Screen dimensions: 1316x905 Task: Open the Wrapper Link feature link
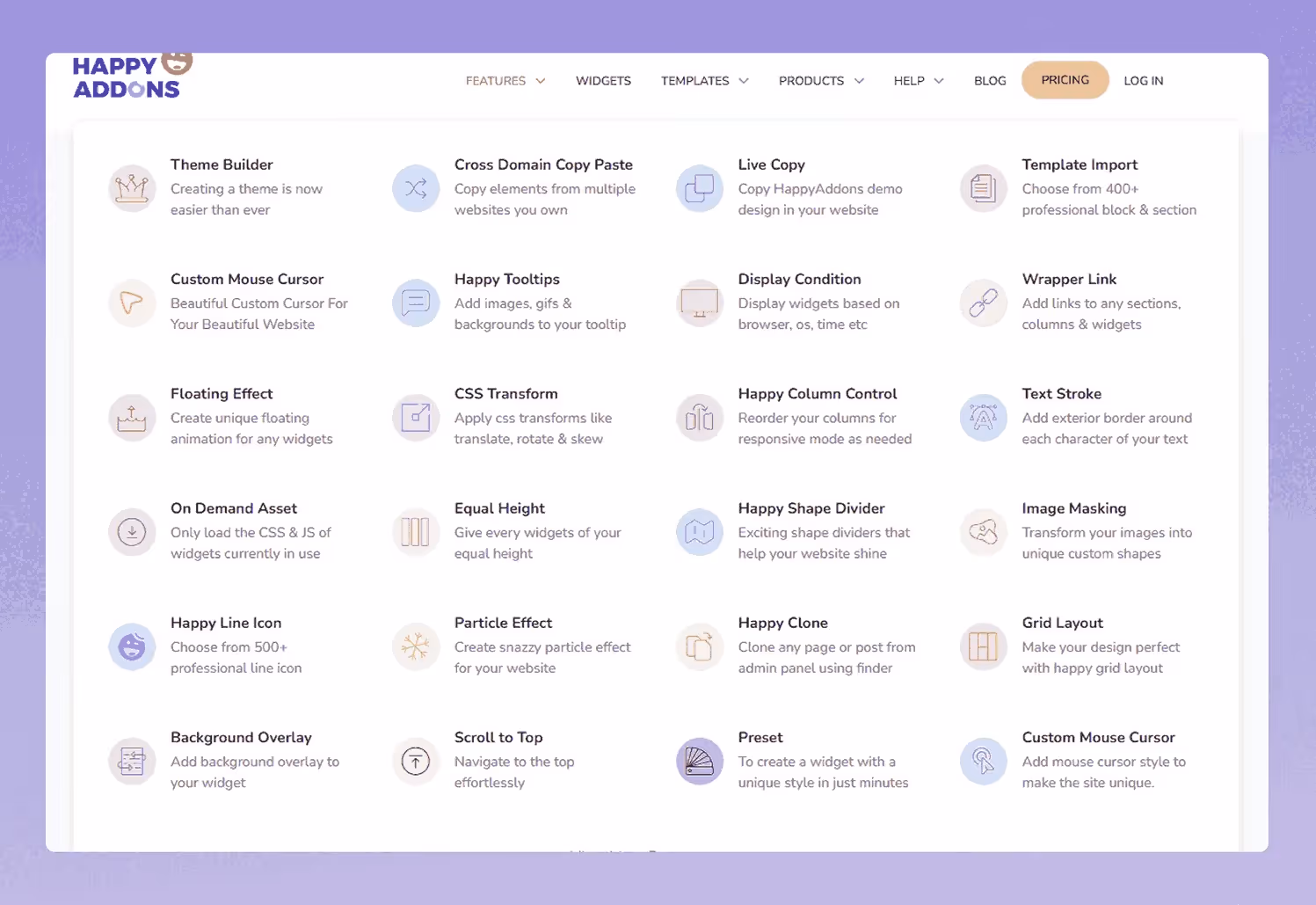click(1069, 279)
